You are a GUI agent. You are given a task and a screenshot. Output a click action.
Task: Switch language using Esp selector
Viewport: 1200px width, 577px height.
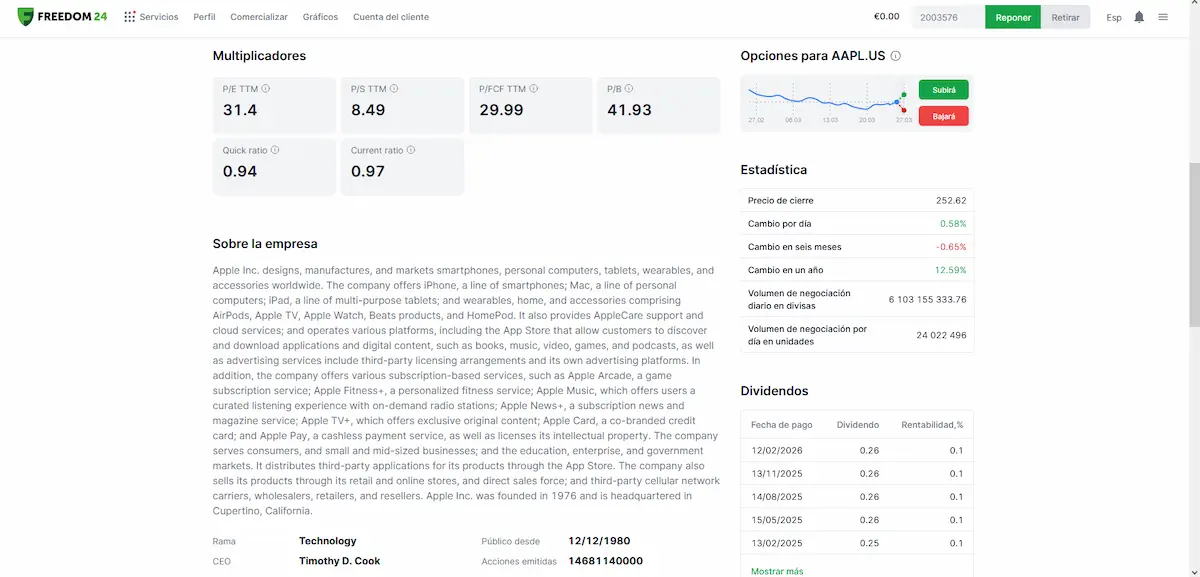pos(1114,17)
